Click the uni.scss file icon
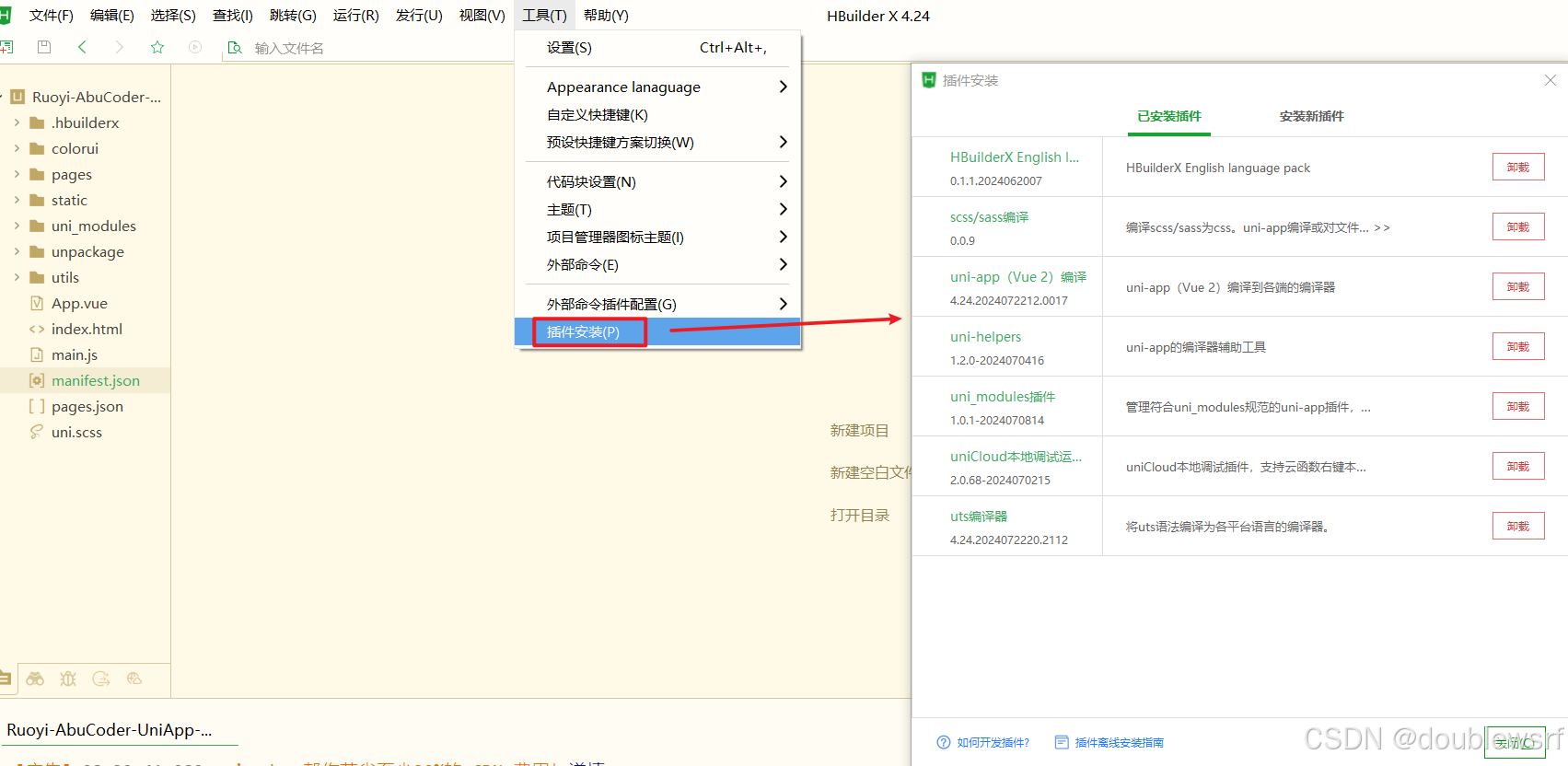Image resolution: width=1568 pixels, height=766 pixels. (x=37, y=432)
